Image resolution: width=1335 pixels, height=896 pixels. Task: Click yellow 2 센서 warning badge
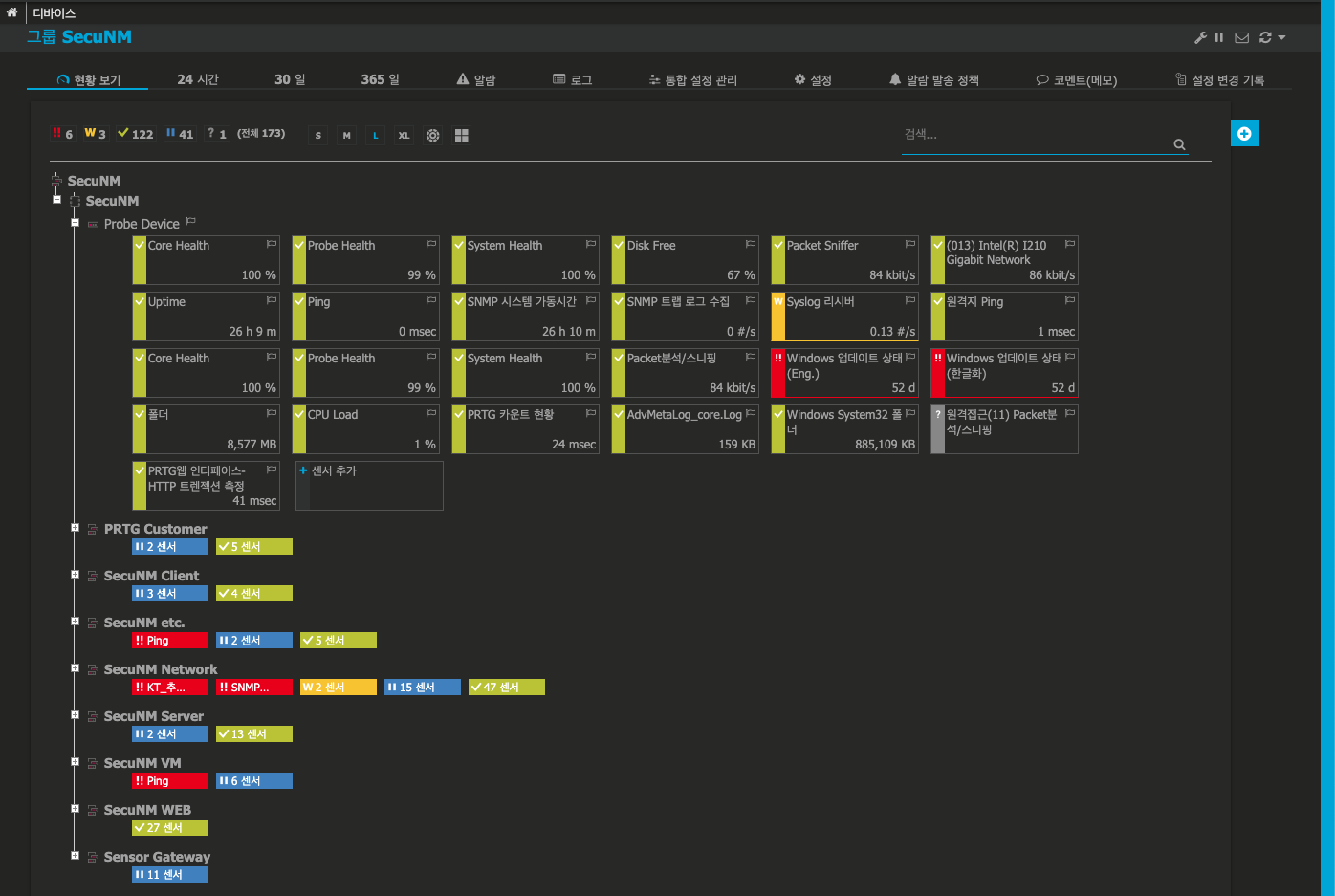(339, 688)
